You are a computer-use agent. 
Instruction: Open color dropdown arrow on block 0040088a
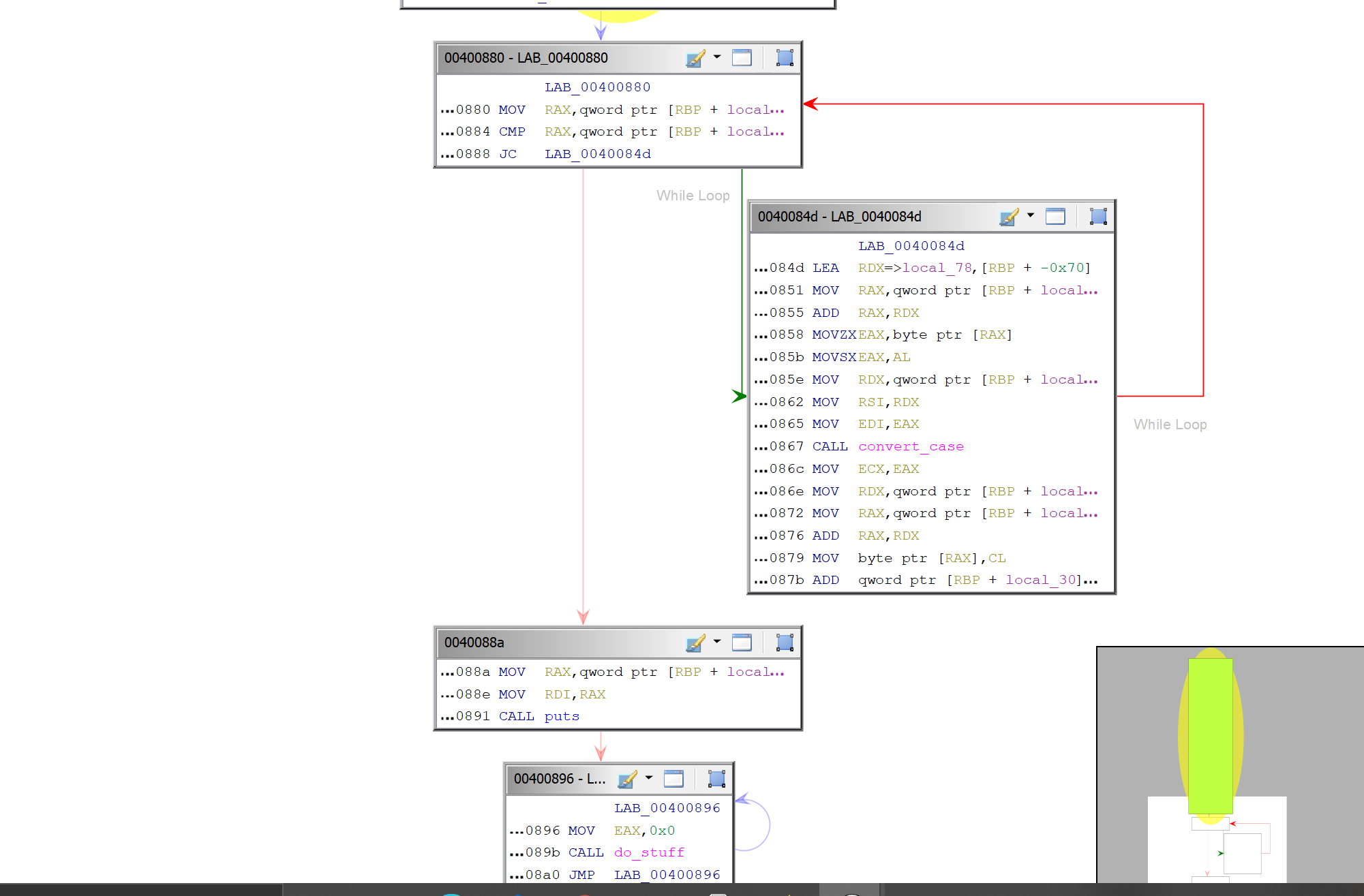coord(717,641)
